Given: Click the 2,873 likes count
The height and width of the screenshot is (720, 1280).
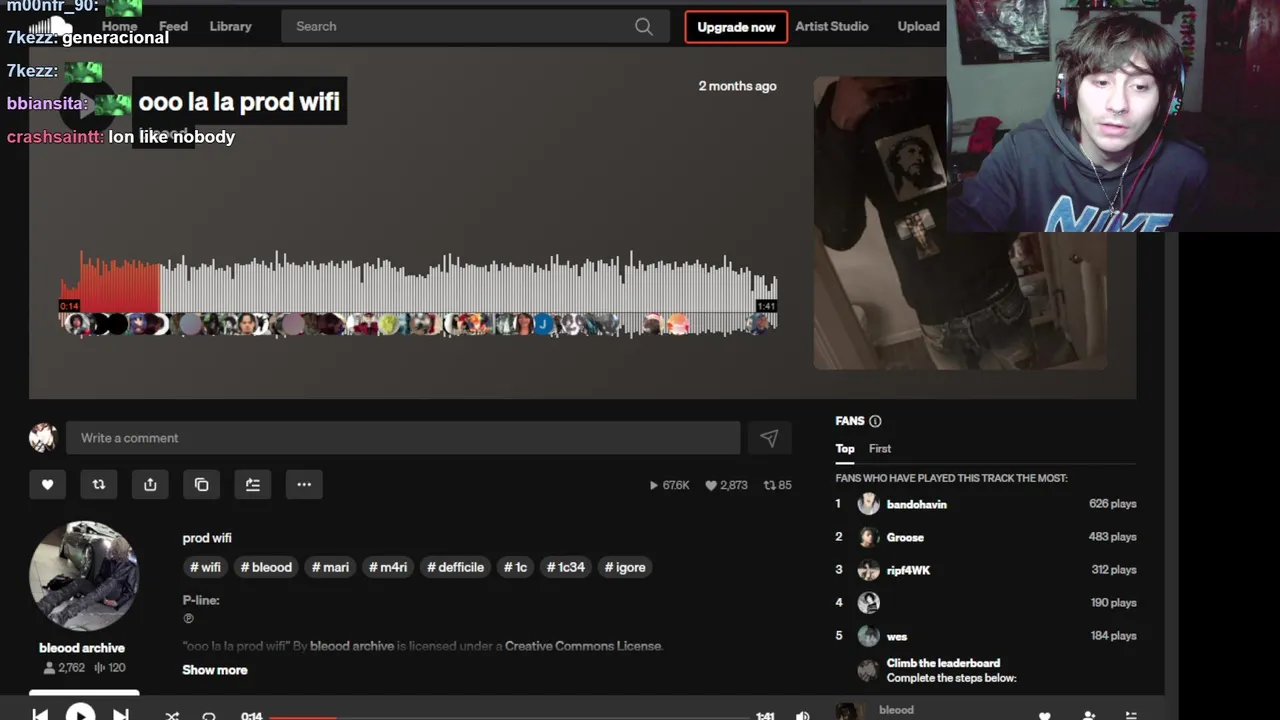Looking at the screenshot, I should 727,485.
